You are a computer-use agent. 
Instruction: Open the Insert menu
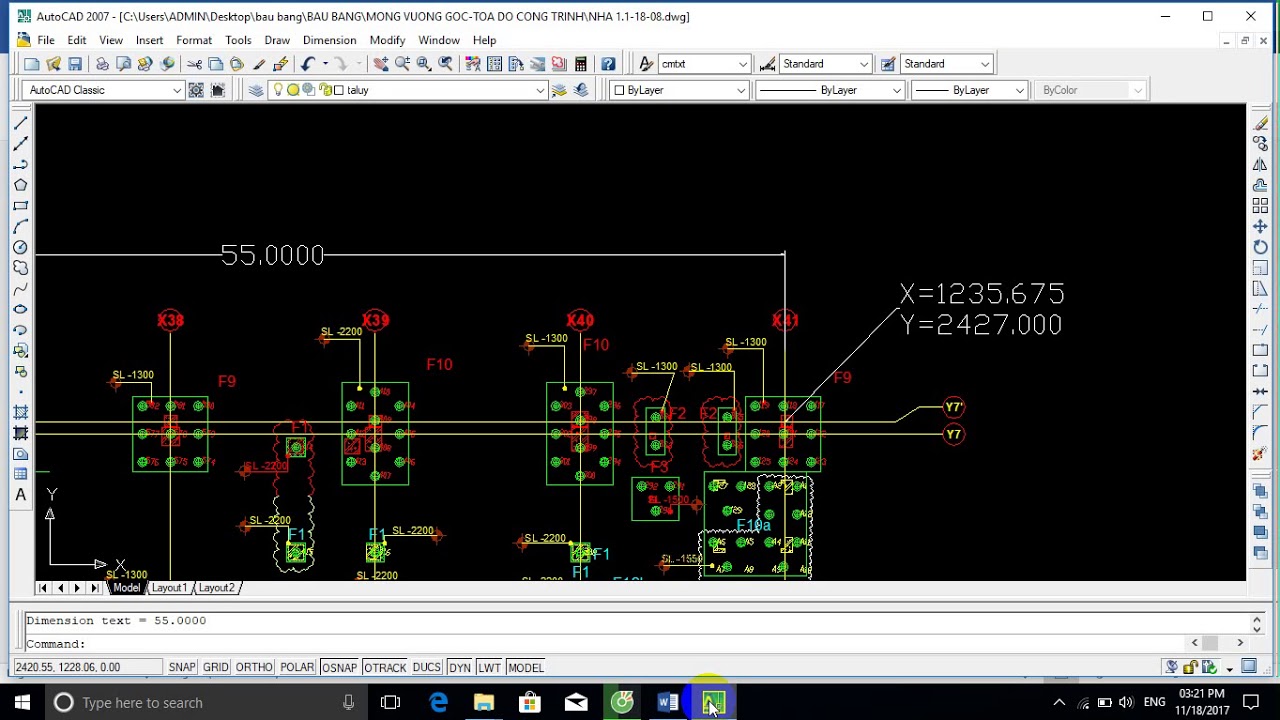pos(150,40)
